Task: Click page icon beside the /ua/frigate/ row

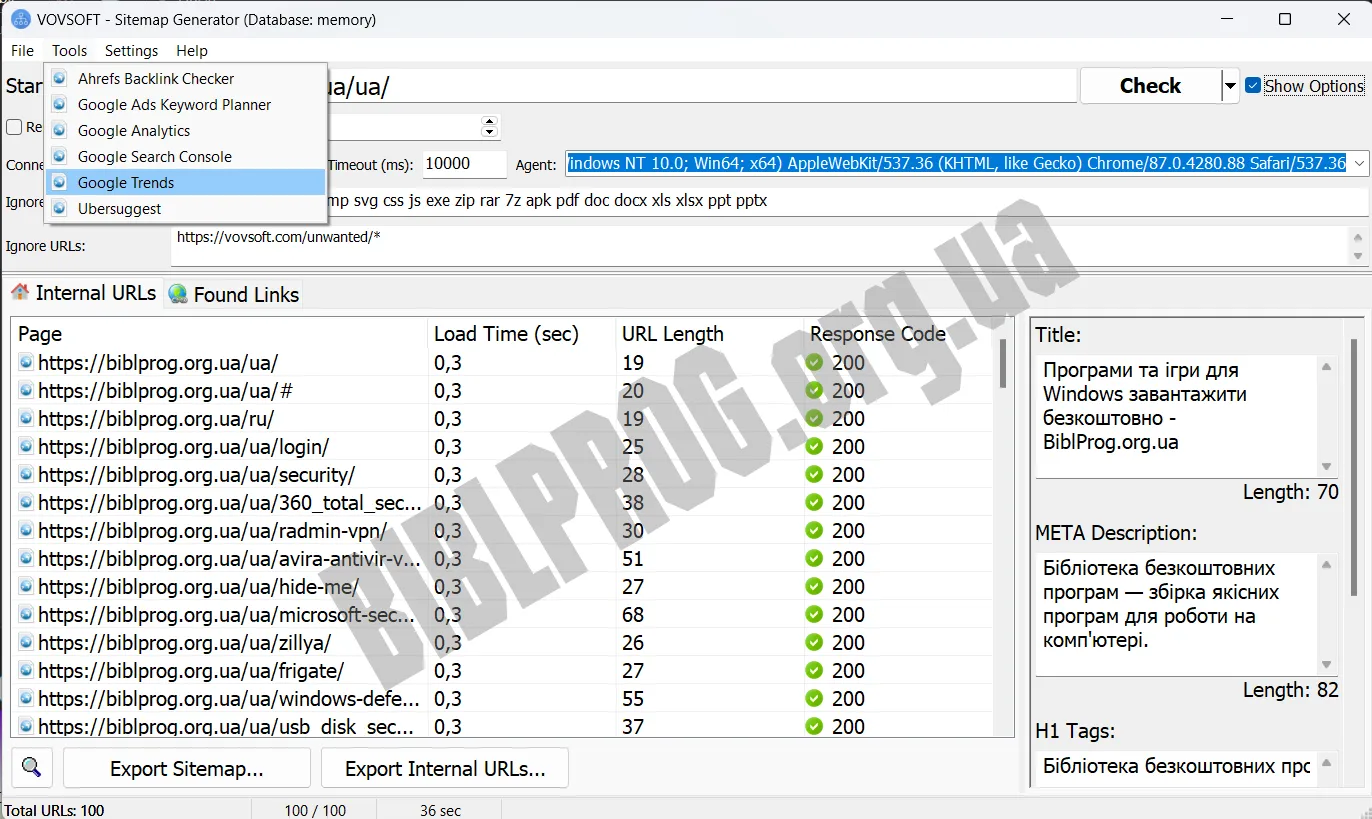Action: [x=26, y=670]
